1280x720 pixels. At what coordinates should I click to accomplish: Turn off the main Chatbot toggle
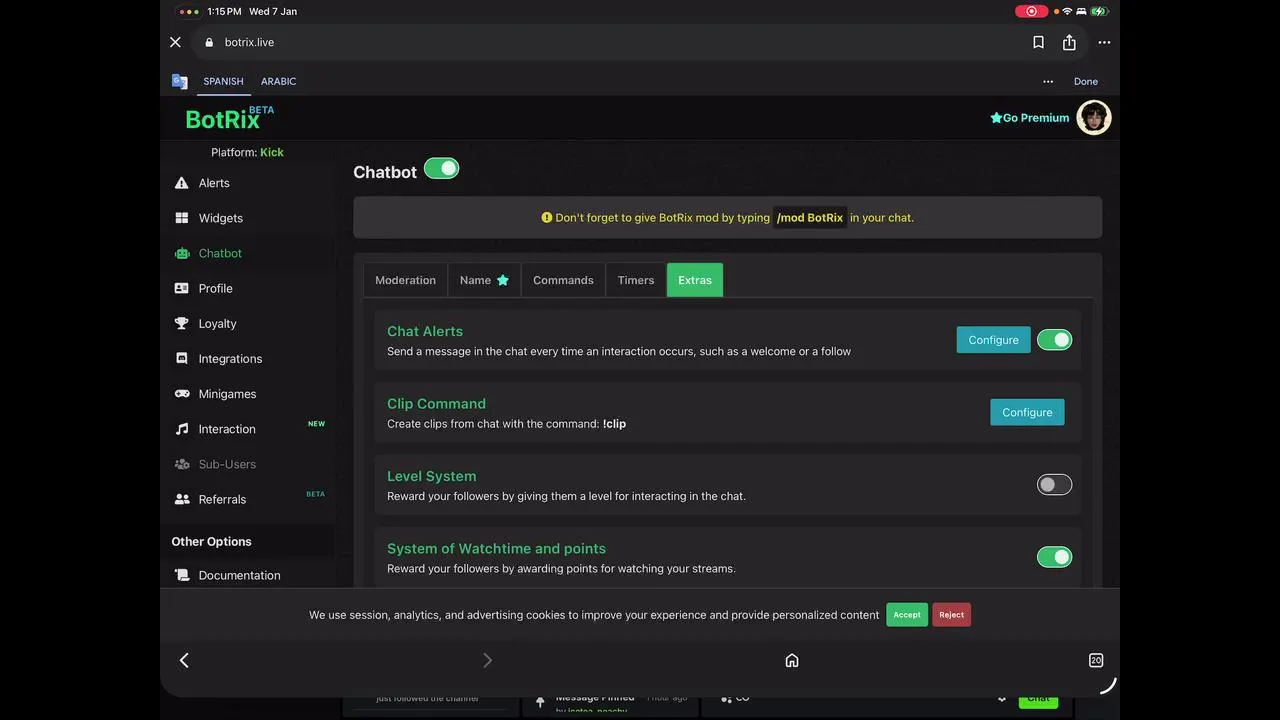(441, 168)
